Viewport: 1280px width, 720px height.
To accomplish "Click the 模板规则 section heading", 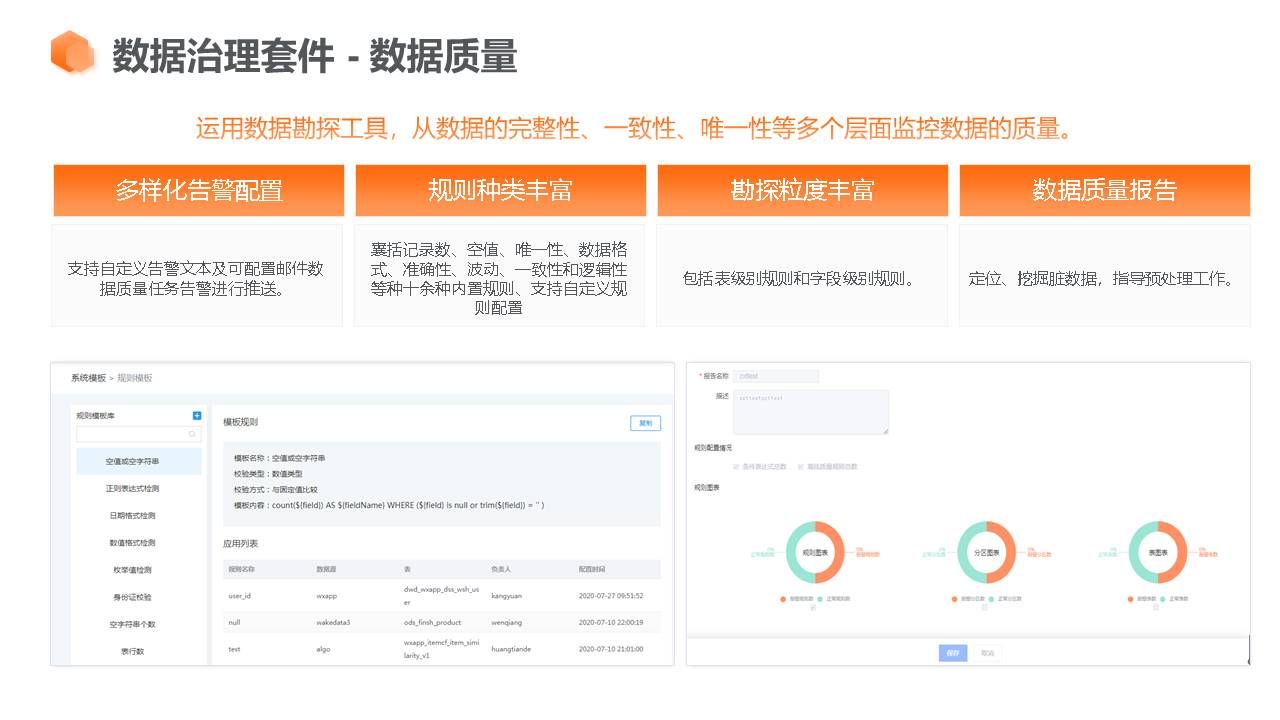I will click(240, 423).
